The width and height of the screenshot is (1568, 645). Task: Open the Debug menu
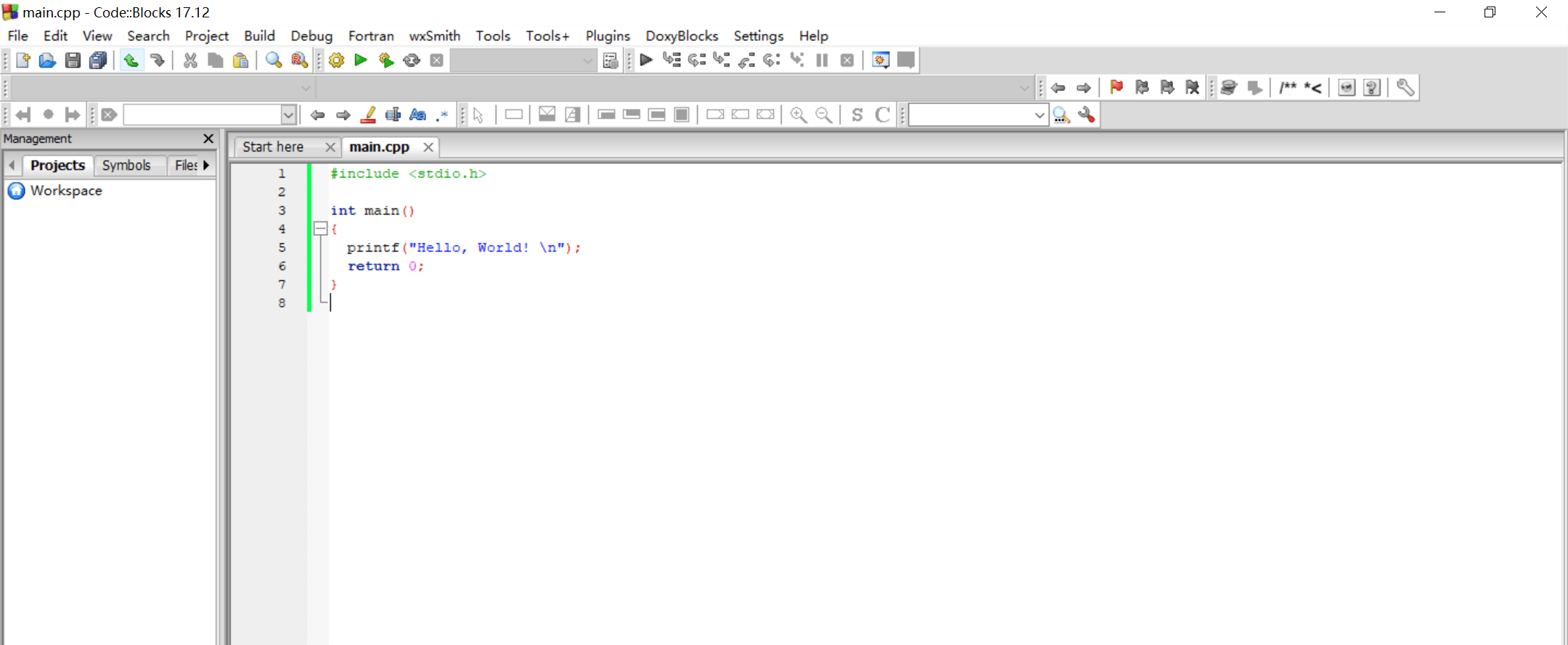click(311, 36)
